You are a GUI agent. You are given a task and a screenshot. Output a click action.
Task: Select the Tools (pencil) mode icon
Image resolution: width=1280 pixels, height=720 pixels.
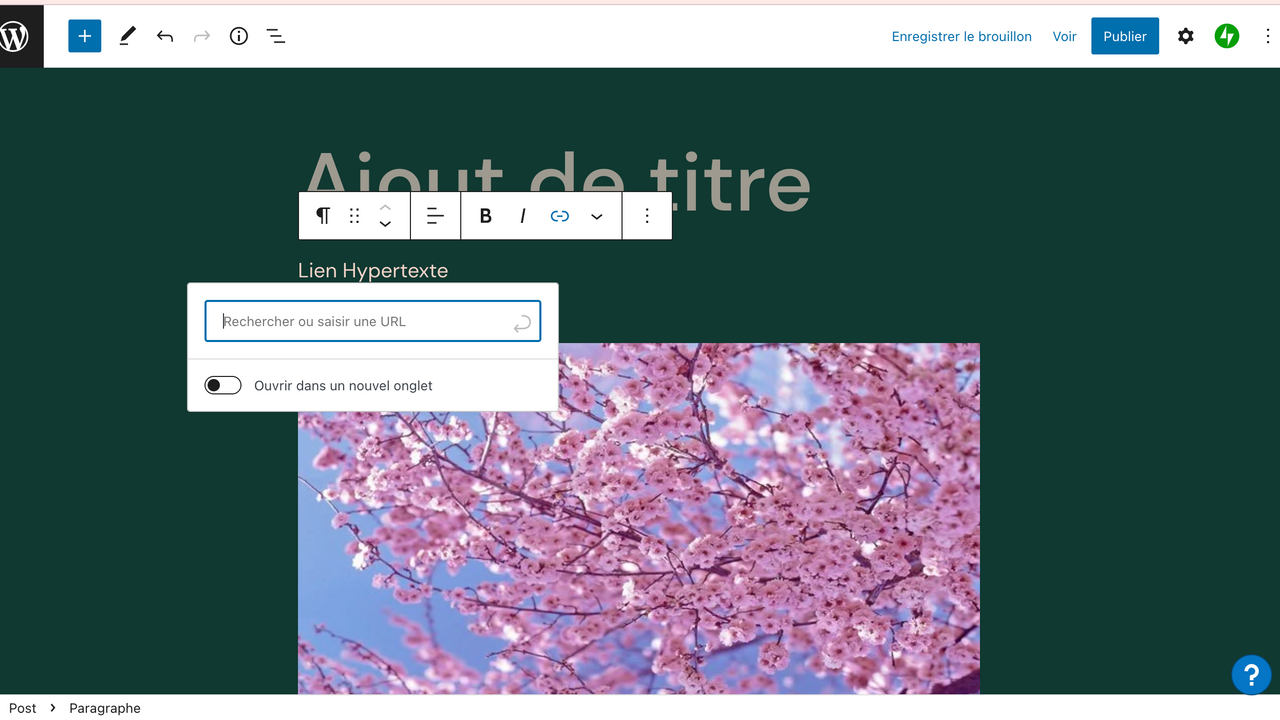coord(127,36)
